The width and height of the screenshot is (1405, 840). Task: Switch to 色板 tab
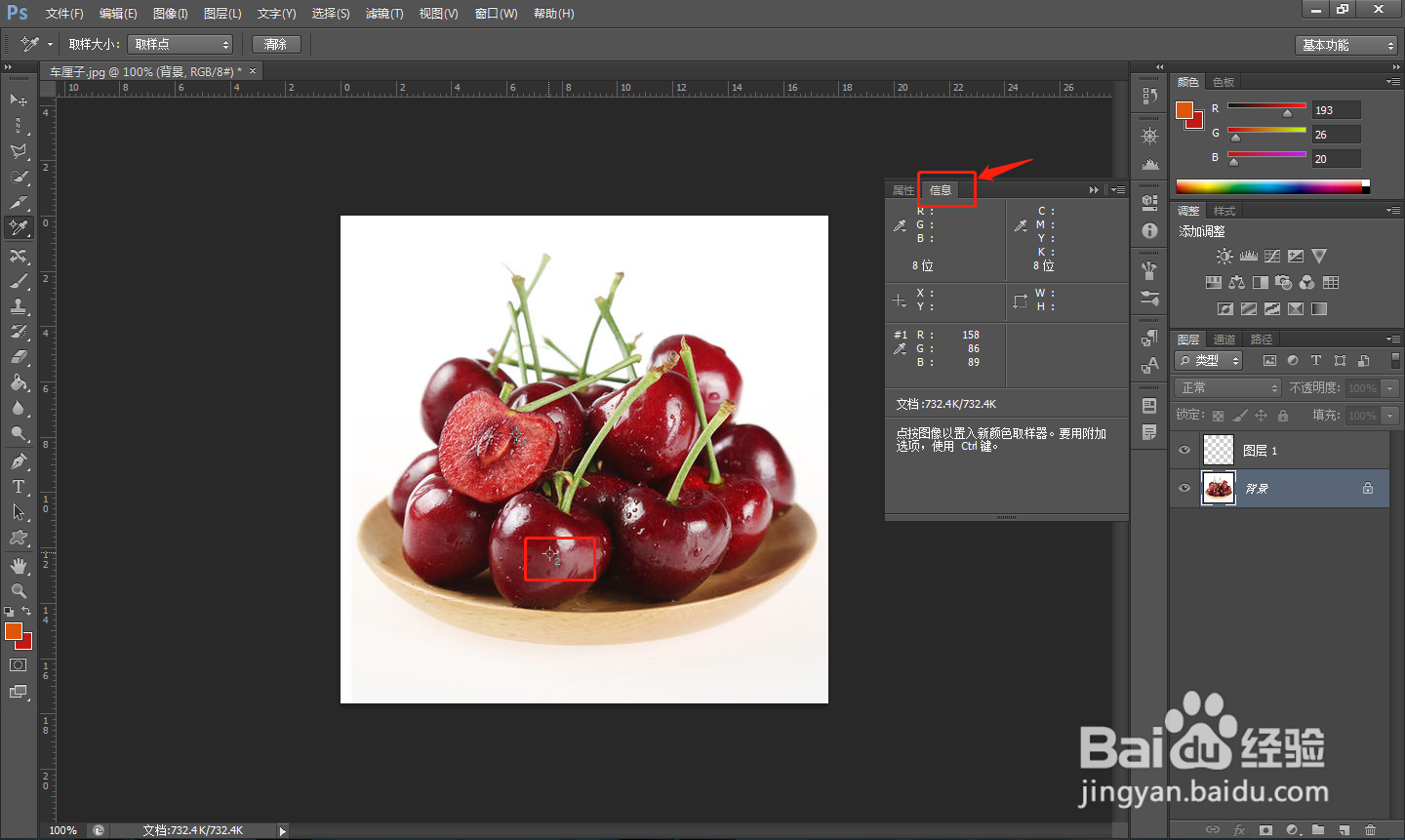[x=1224, y=82]
